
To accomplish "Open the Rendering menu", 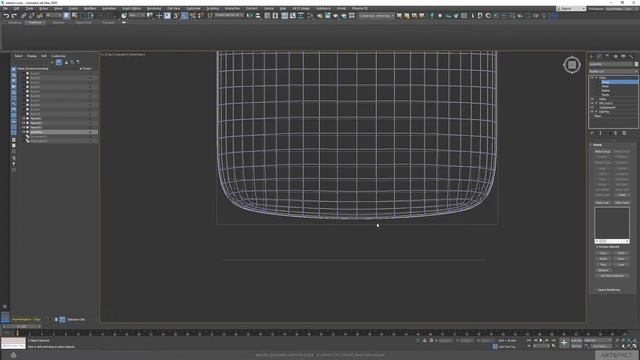I will coord(154,8).
